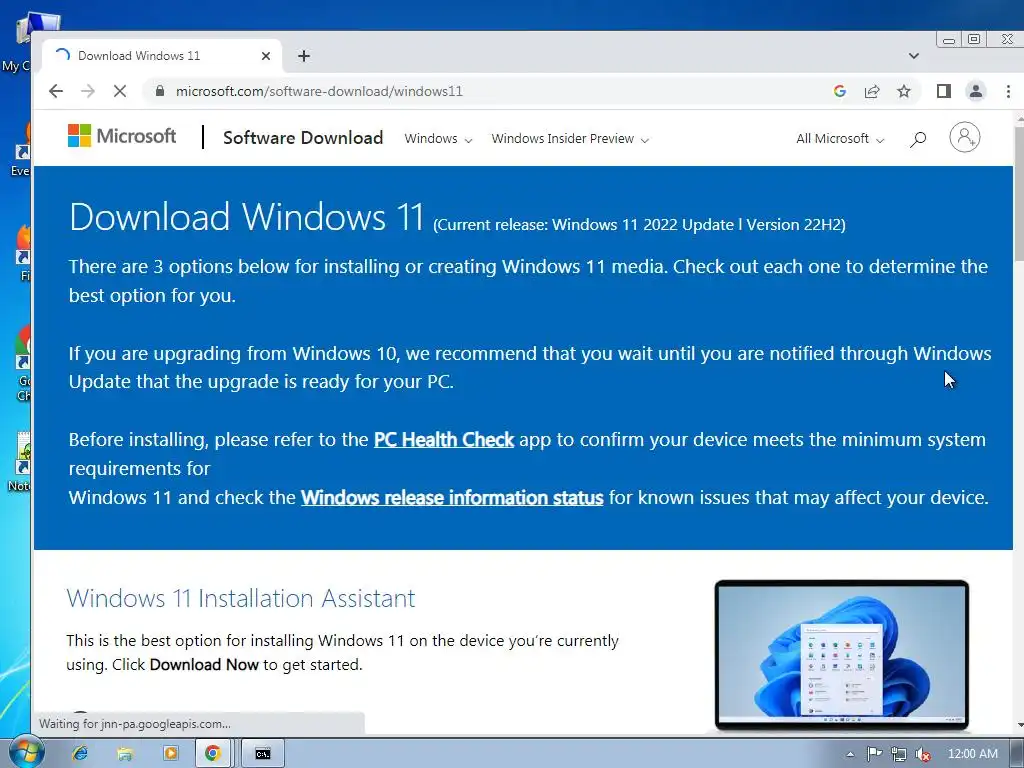Open Chrome three-dot menu
The width and height of the screenshot is (1024, 768).
[x=1008, y=91]
